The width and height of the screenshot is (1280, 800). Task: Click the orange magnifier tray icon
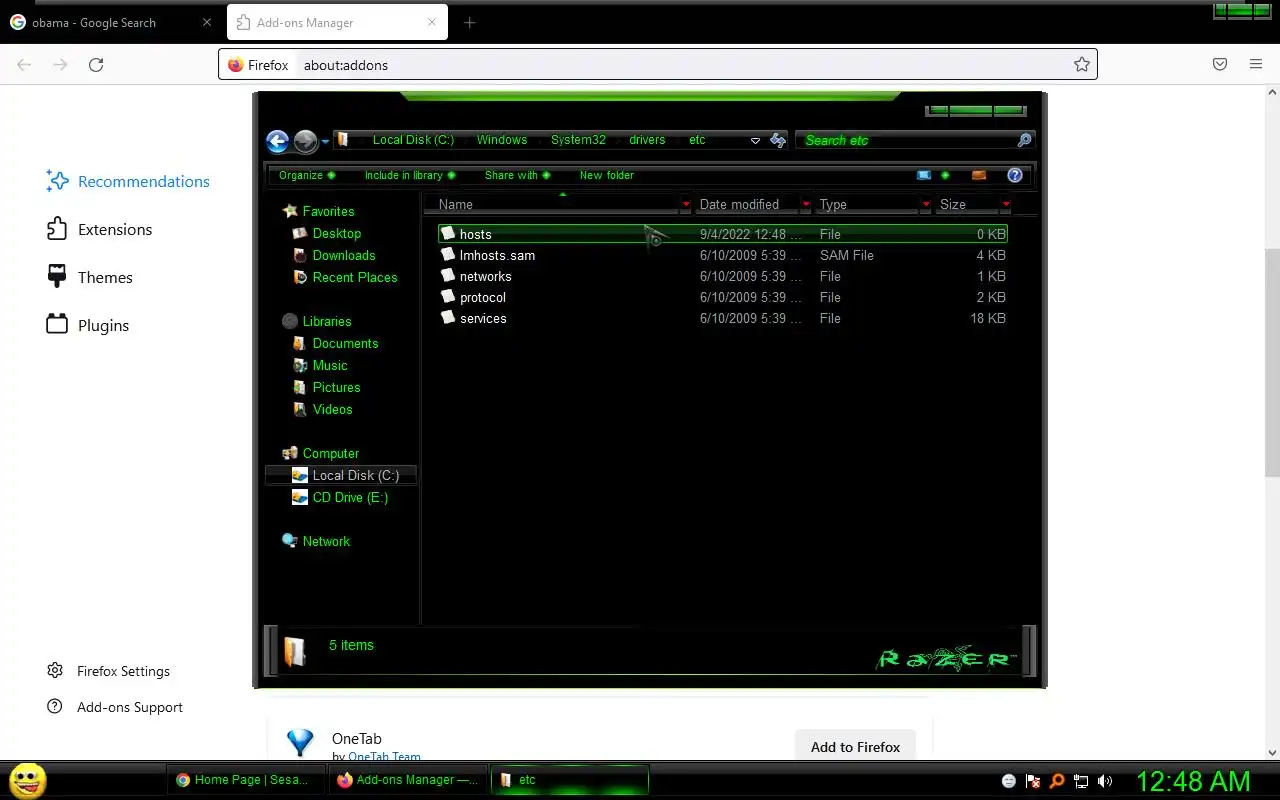[1057, 781]
